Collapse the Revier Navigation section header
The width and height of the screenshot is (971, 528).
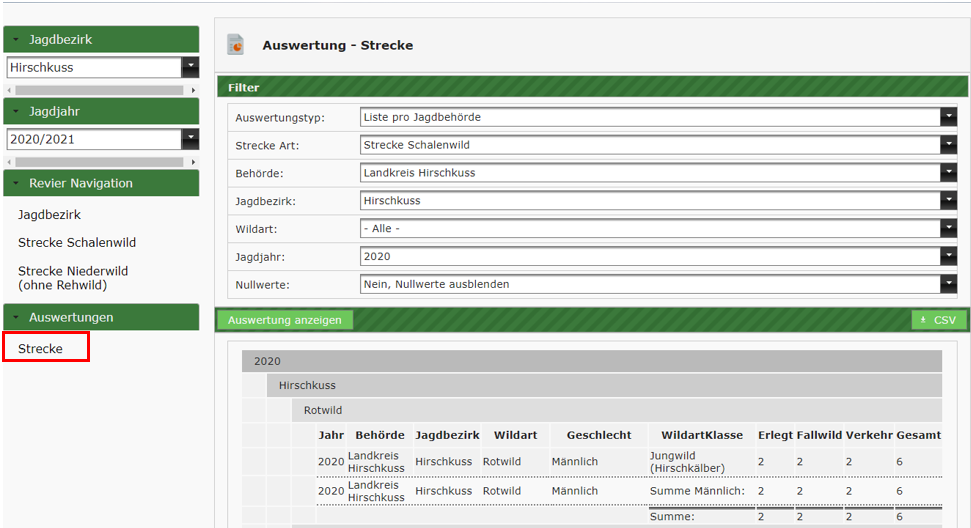[x=101, y=183]
